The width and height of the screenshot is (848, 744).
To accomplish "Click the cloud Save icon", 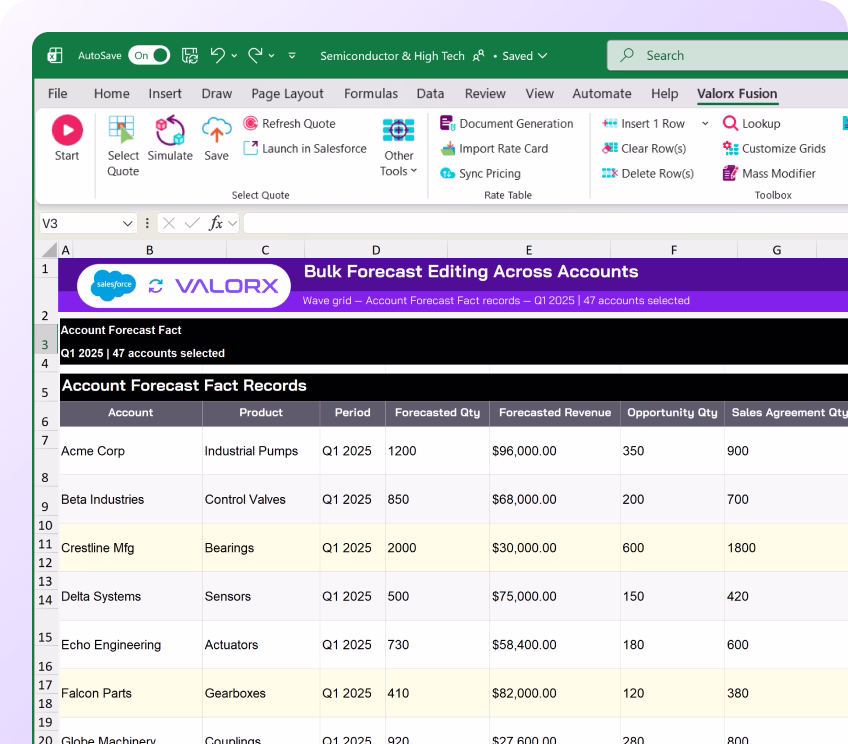I will (x=216, y=130).
